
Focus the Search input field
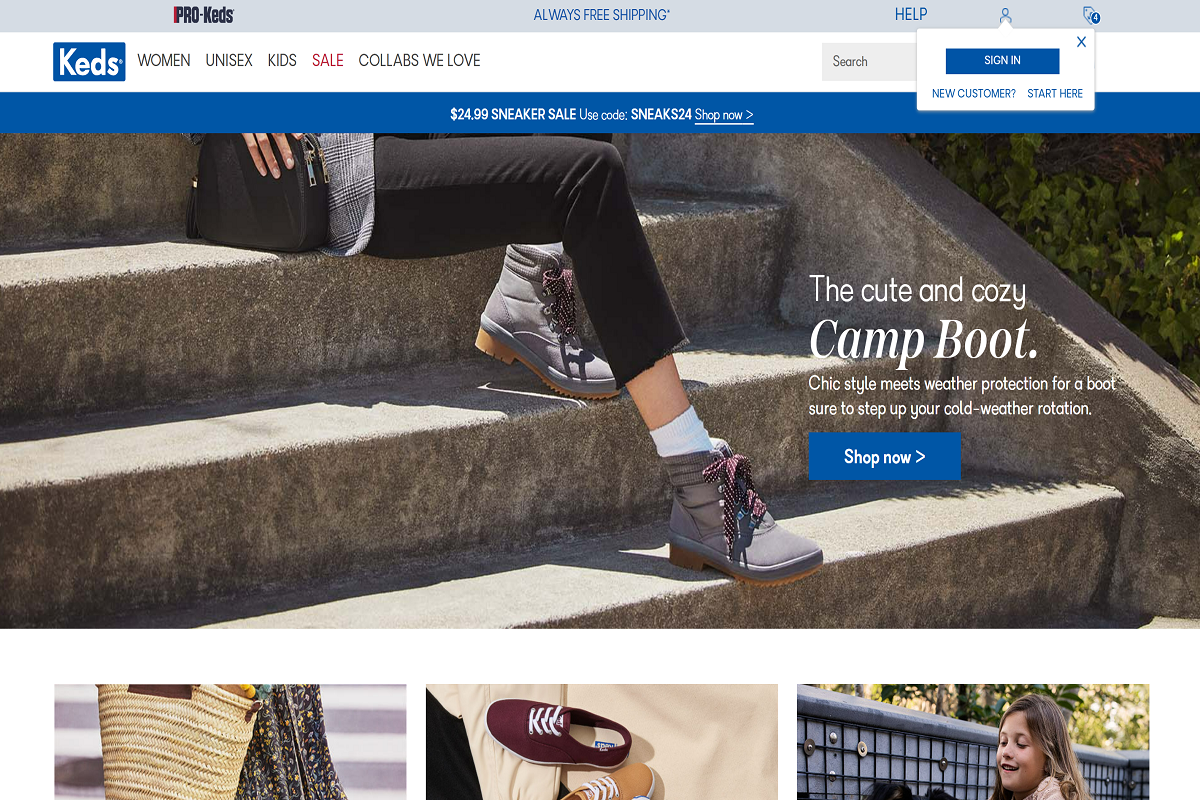(x=870, y=62)
